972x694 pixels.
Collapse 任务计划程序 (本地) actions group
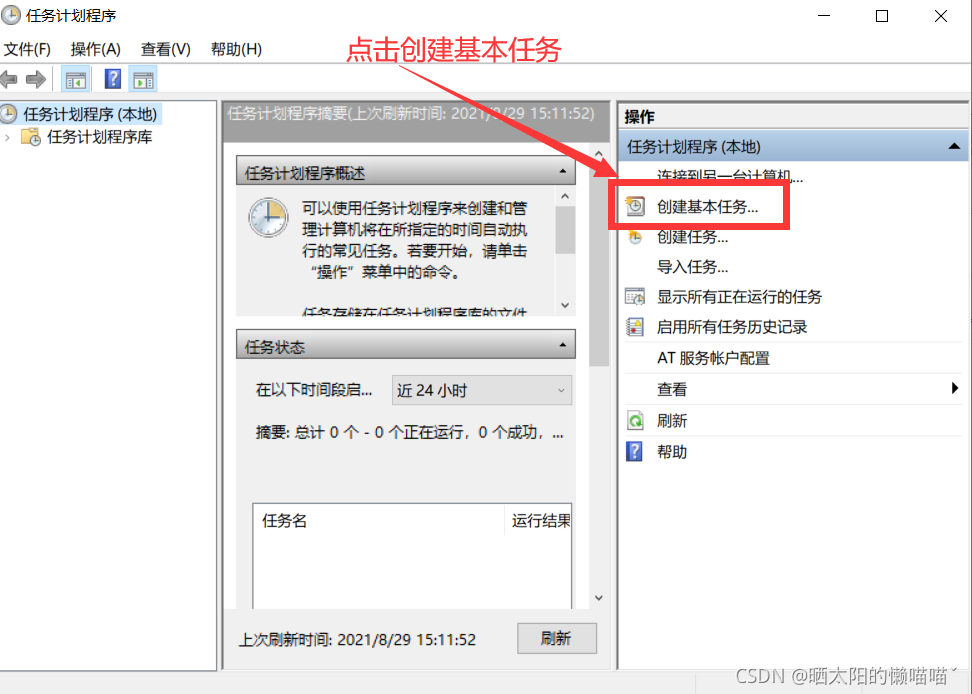(954, 147)
